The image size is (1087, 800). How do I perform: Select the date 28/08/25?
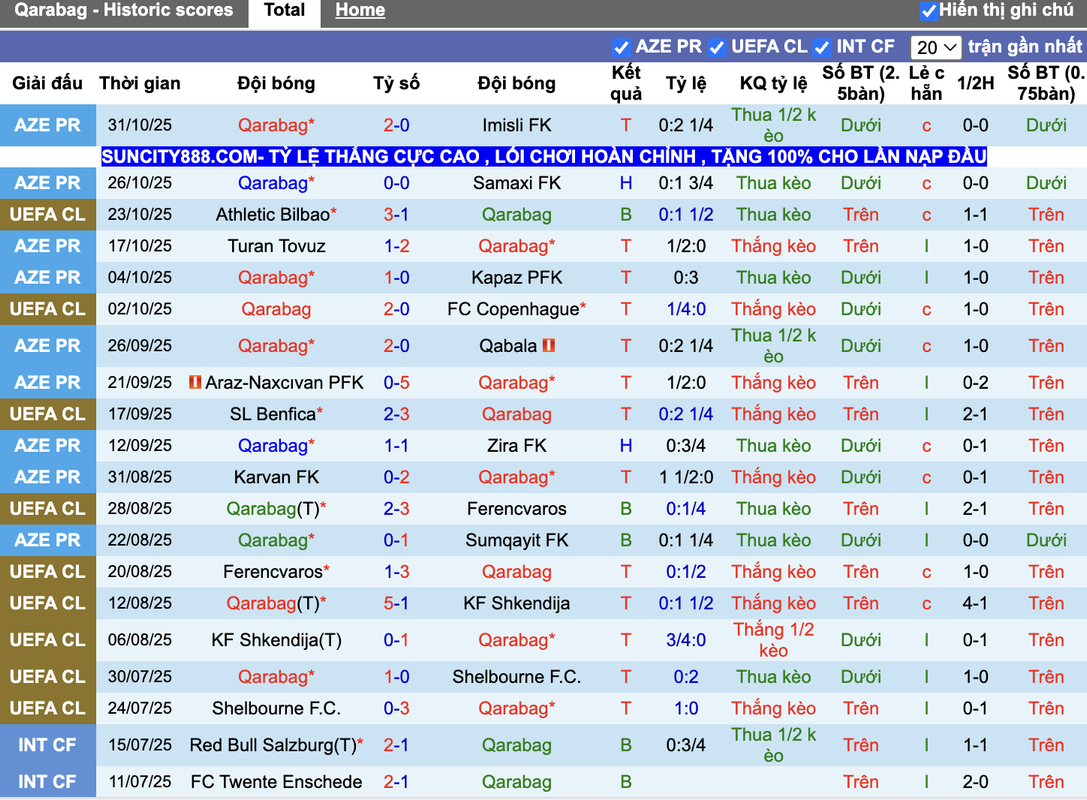(139, 509)
